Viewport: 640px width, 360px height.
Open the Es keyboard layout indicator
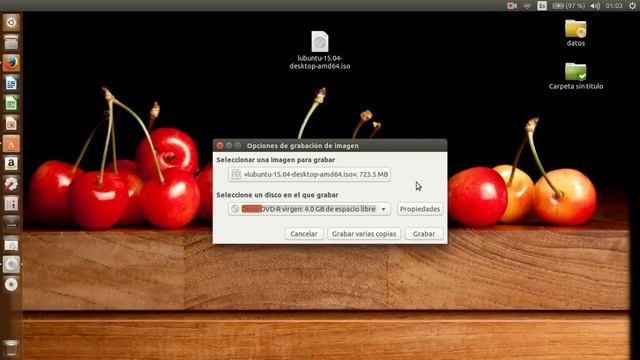542,6
